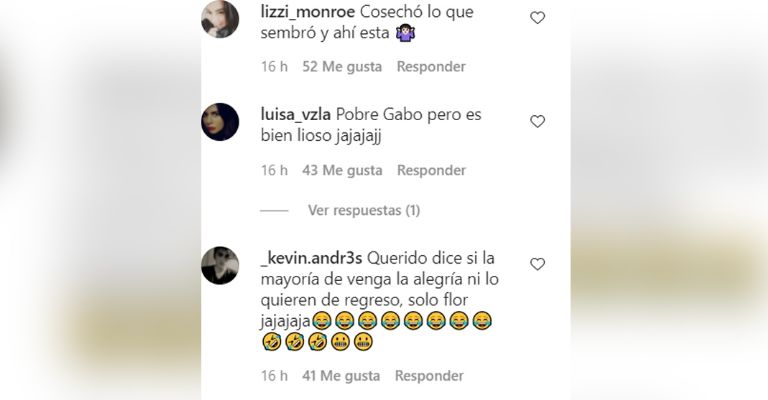Reply to _kevin.andr3s comment

click(429, 376)
